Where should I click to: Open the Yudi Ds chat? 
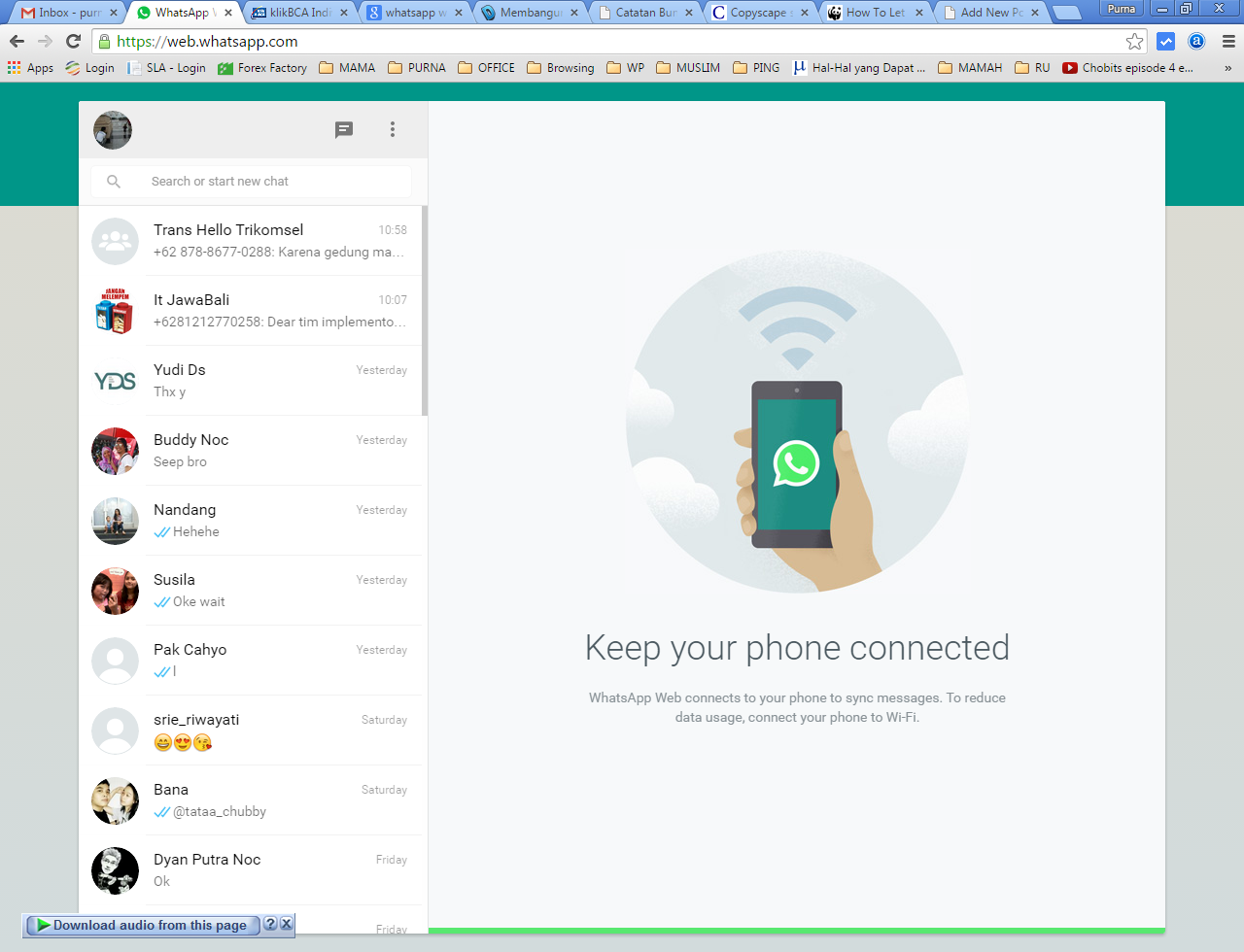click(251, 381)
